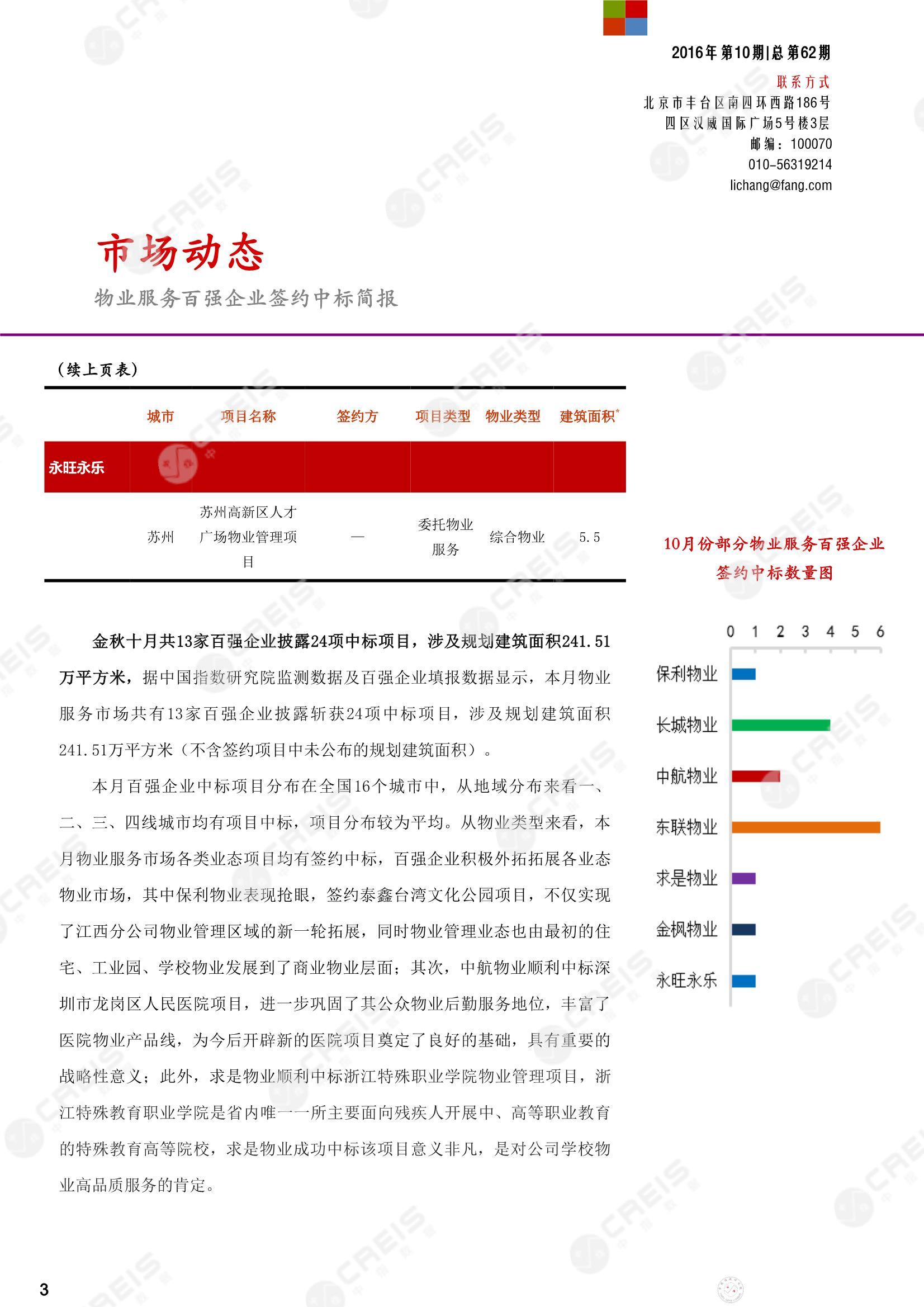Click the 市场动态 section title
This screenshot has width=924, height=1307.
pos(181,252)
